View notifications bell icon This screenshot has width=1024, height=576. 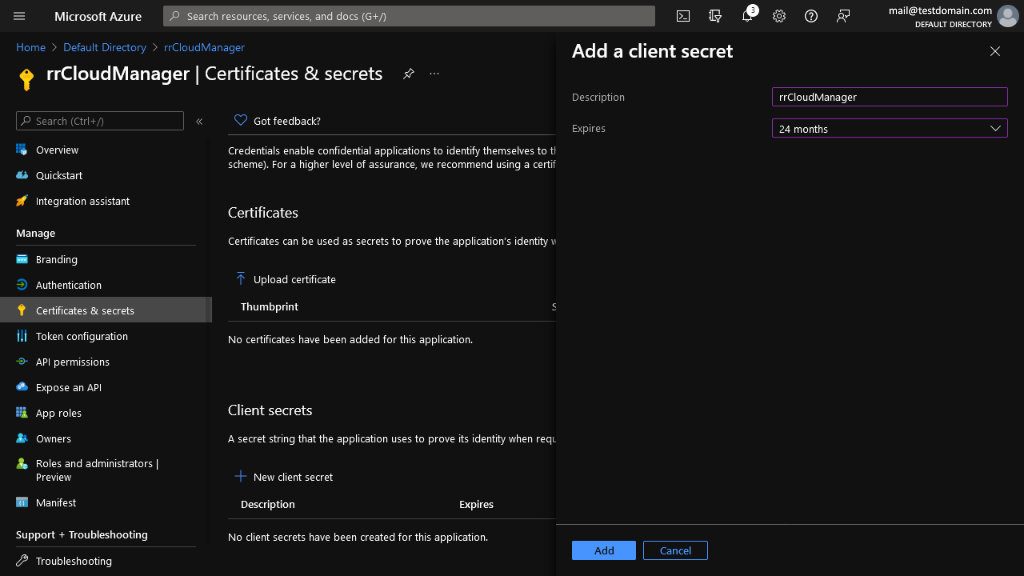[747, 16]
